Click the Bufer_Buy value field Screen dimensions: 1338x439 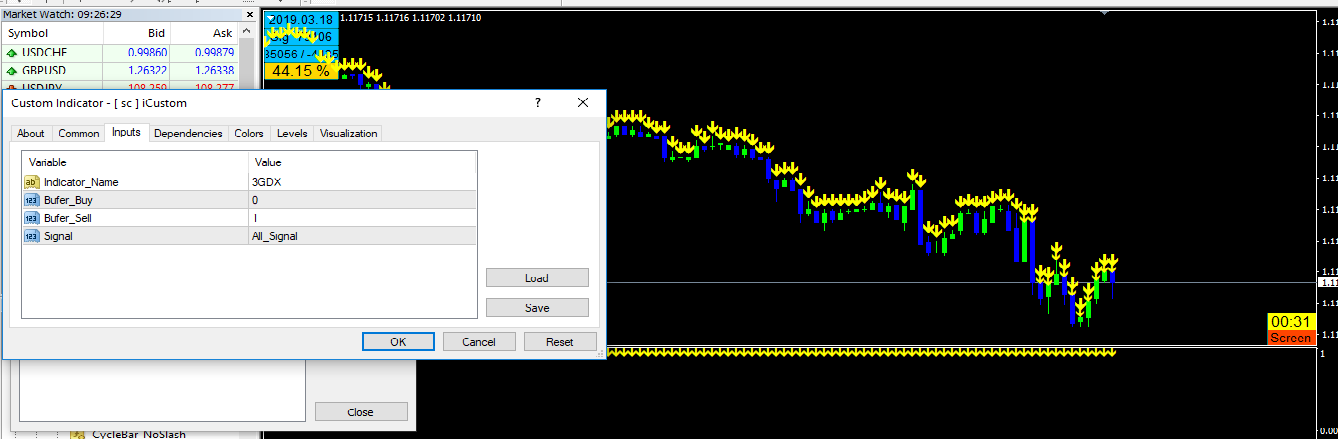click(362, 200)
